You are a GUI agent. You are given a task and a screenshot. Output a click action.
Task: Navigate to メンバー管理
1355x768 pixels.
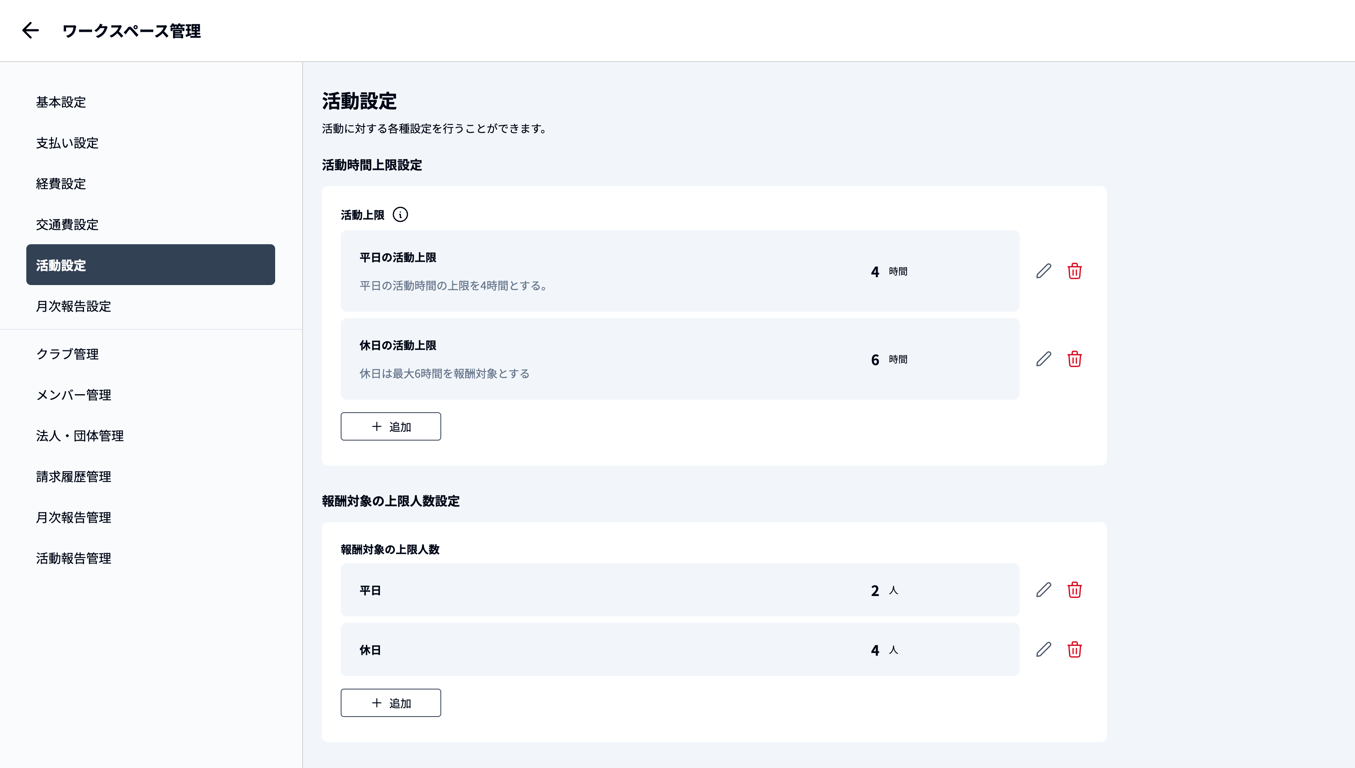pos(73,395)
